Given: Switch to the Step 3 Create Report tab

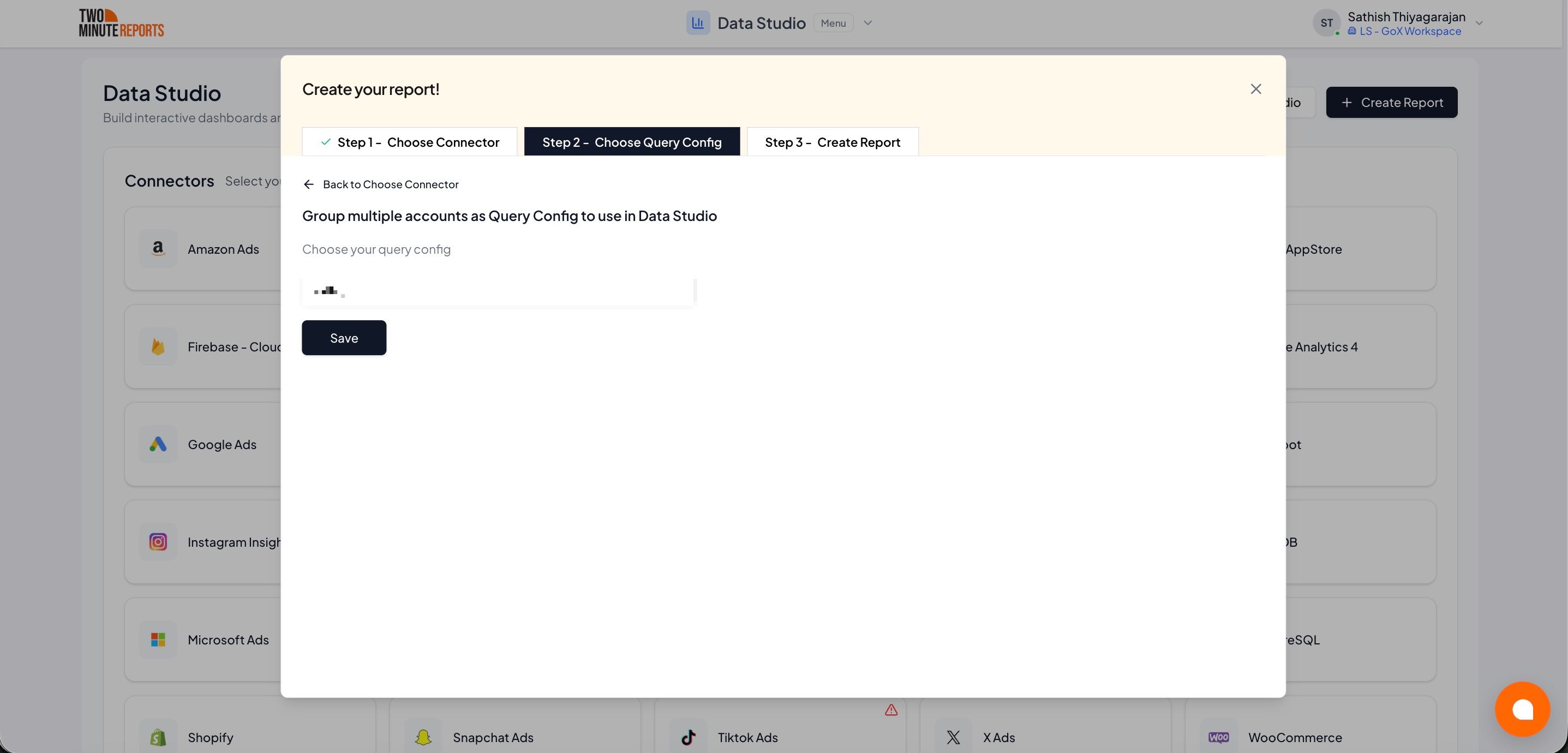Looking at the screenshot, I should tap(833, 142).
